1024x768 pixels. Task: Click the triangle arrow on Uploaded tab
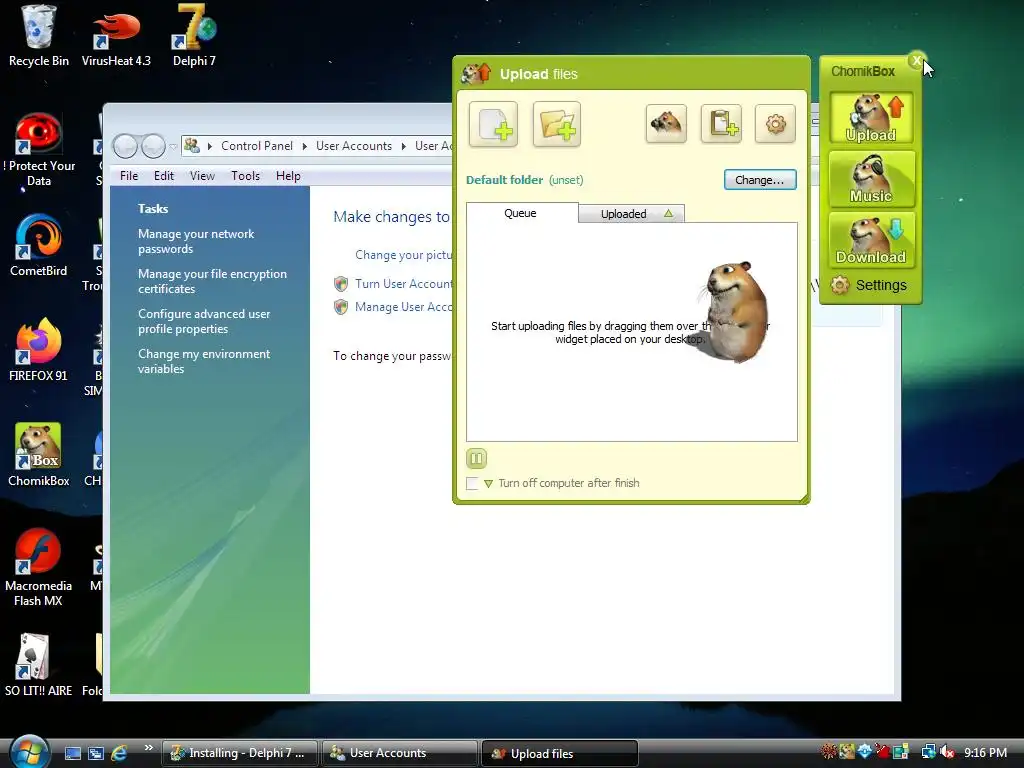[x=668, y=213]
